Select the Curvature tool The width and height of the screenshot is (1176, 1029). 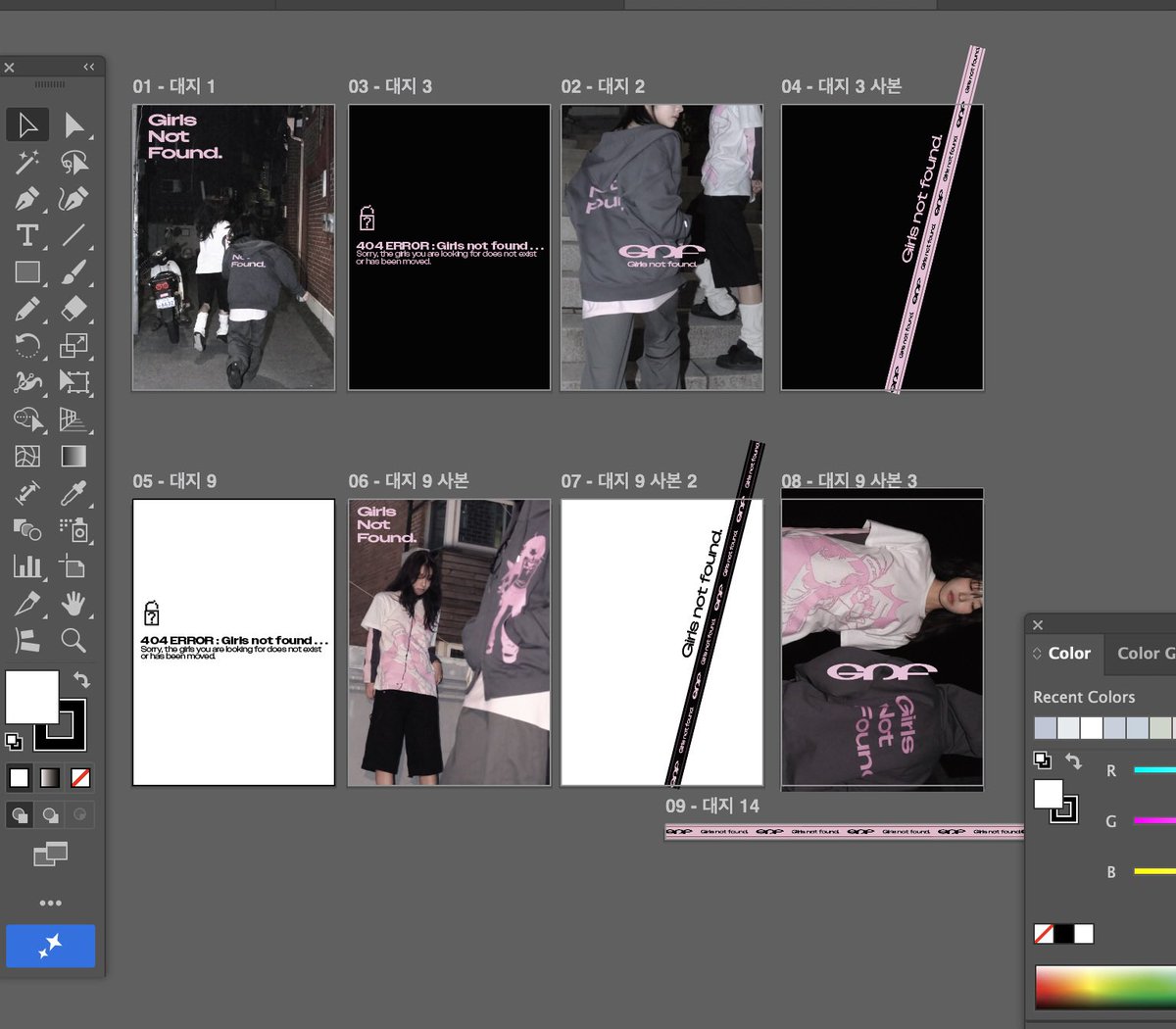point(73,199)
